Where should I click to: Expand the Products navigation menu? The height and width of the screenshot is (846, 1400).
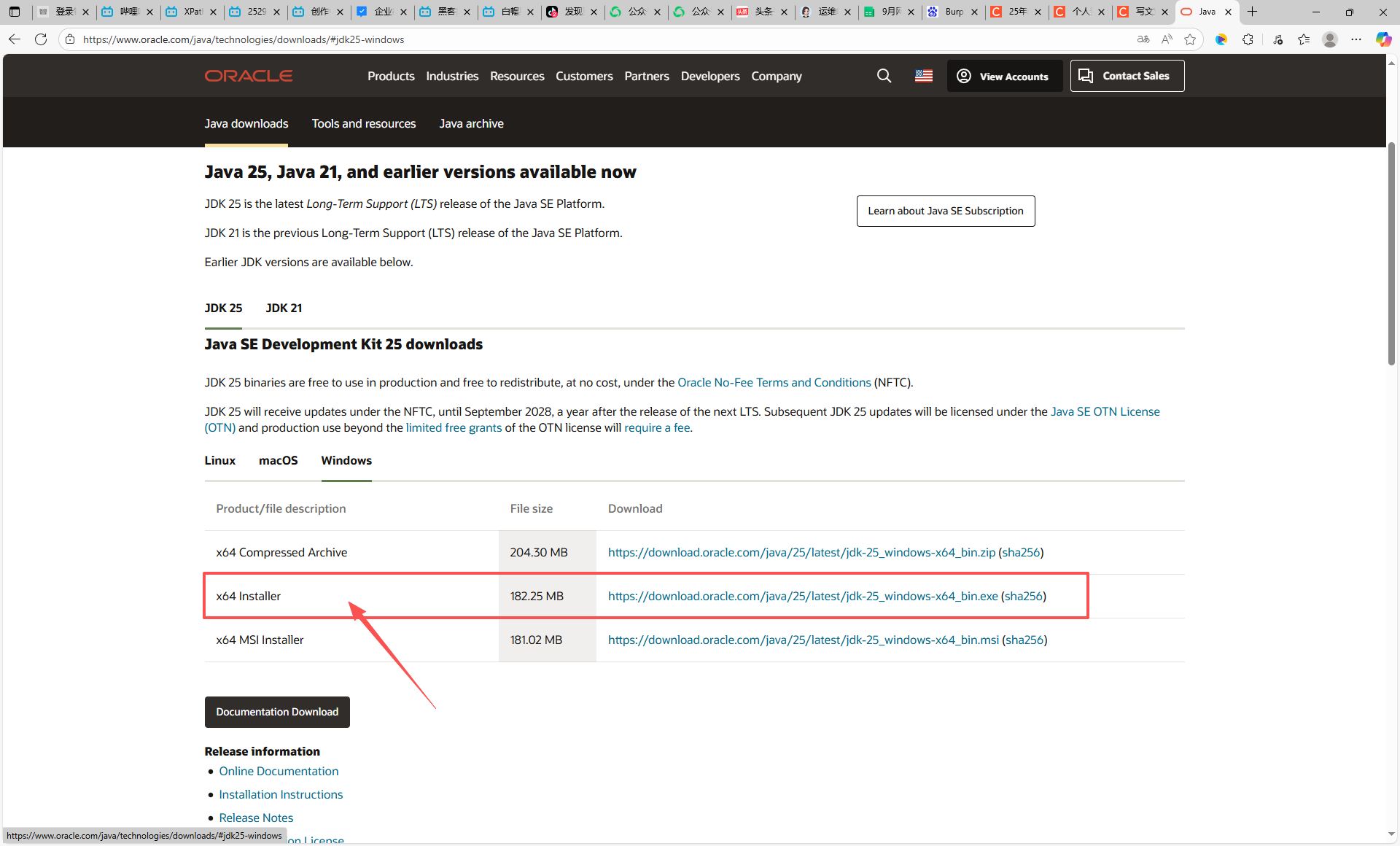click(x=391, y=76)
